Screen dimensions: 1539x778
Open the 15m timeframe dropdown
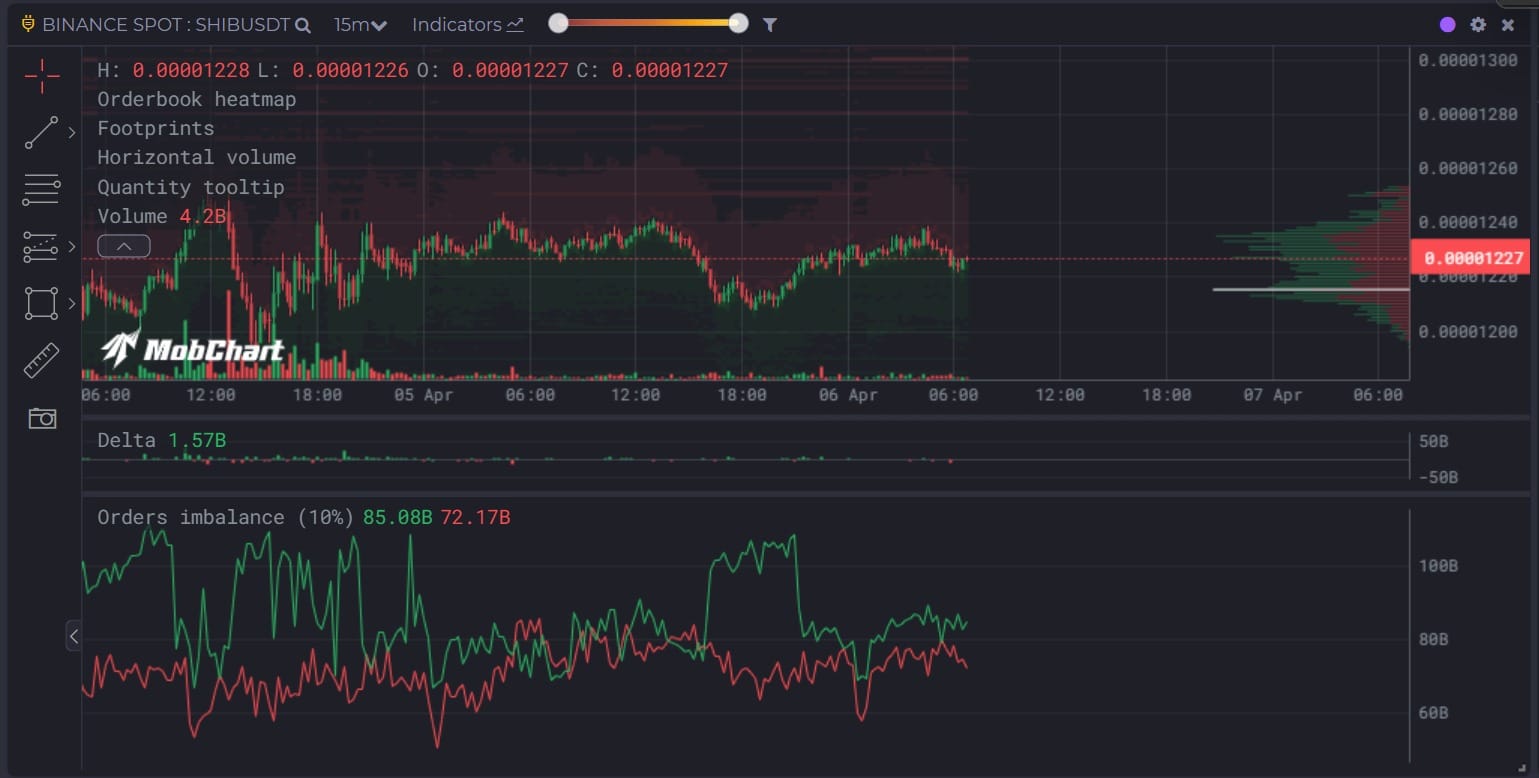360,25
